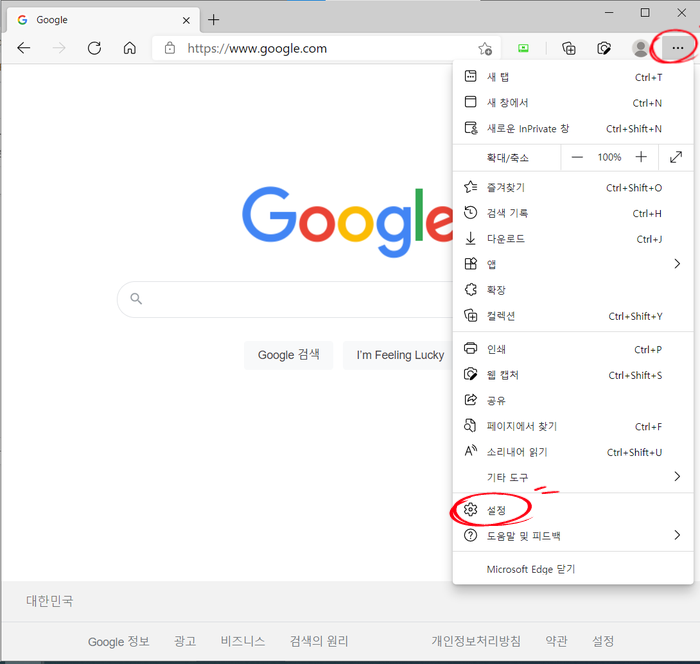This screenshot has height=664, width=700.
Task: Click the Google logo image
Action: coord(347,221)
